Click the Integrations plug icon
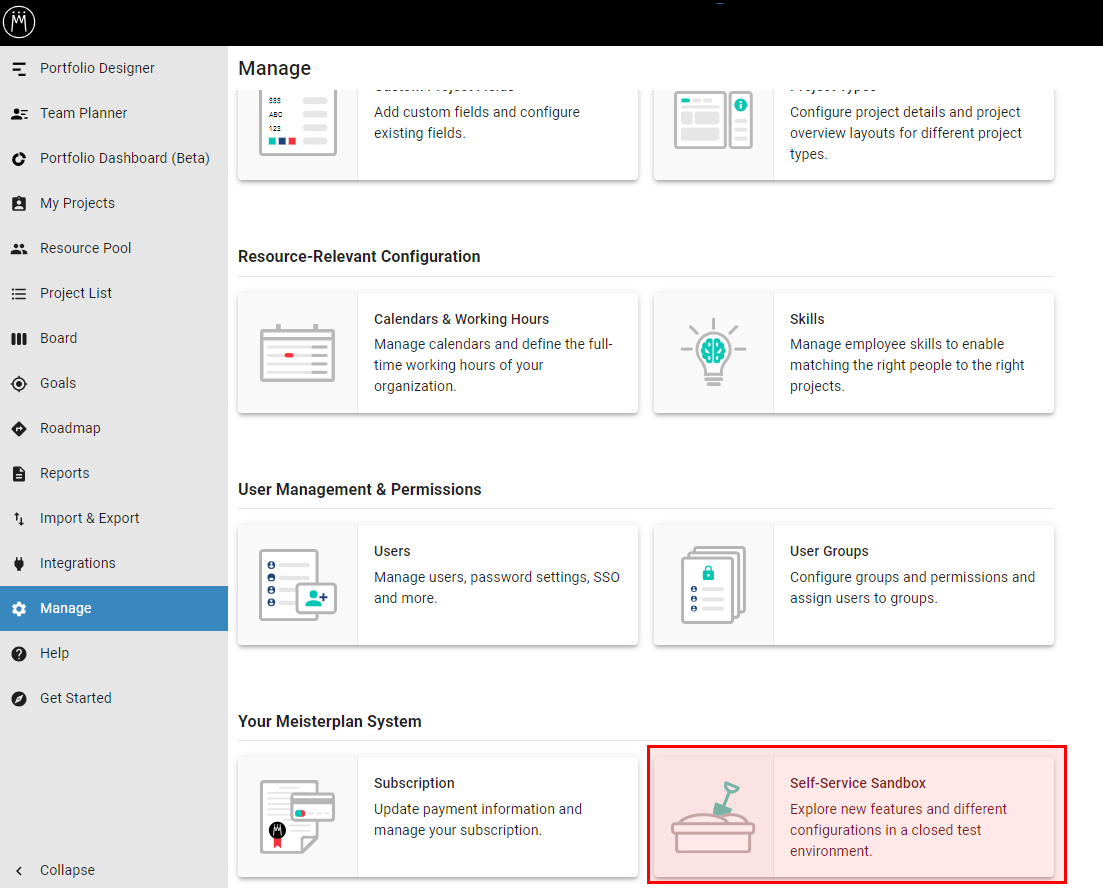The width and height of the screenshot is (1103, 888). 19,564
